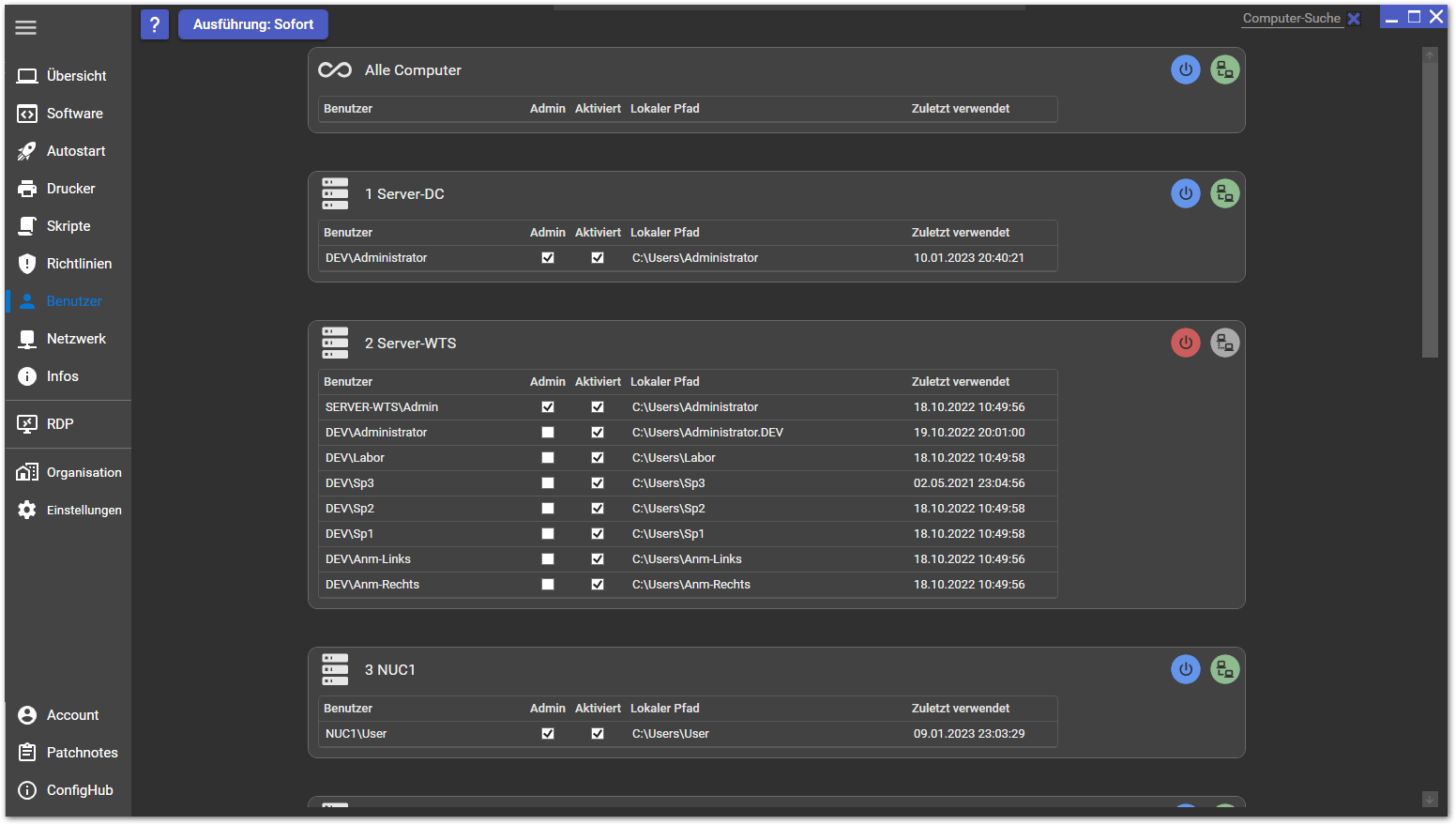Click server icon of 2 Server-WTS
Image resolution: width=1456 pixels, height=825 pixels.
(x=335, y=343)
